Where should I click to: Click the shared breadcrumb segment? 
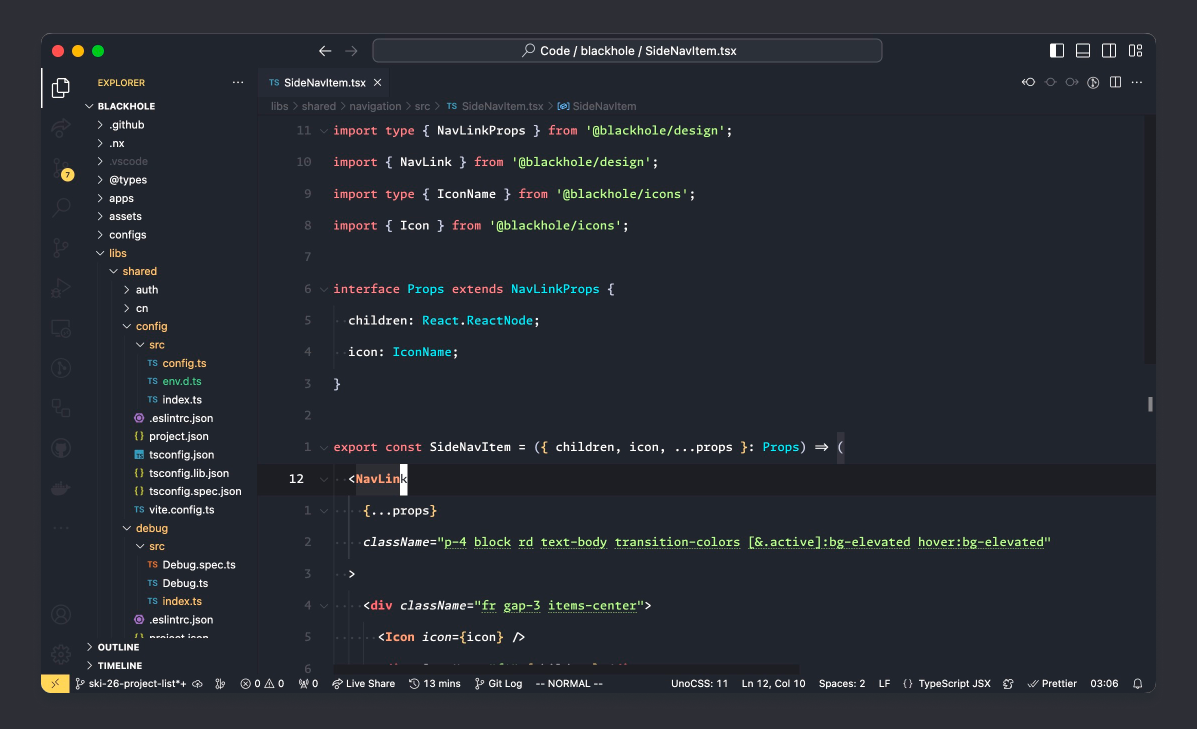click(x=318, y=106)
